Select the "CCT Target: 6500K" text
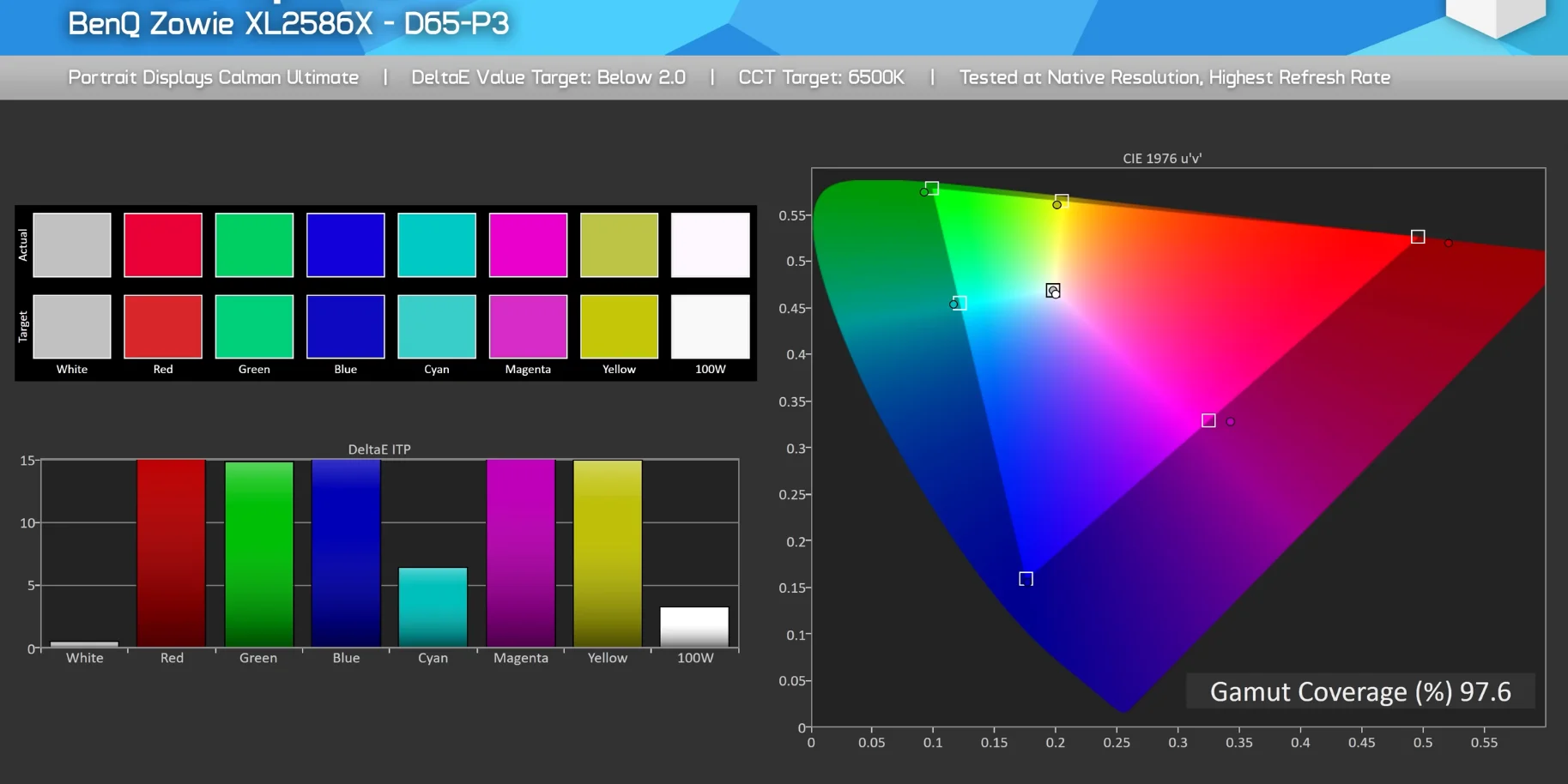This screenshot has height=784, width=1568. pos(821,77)
